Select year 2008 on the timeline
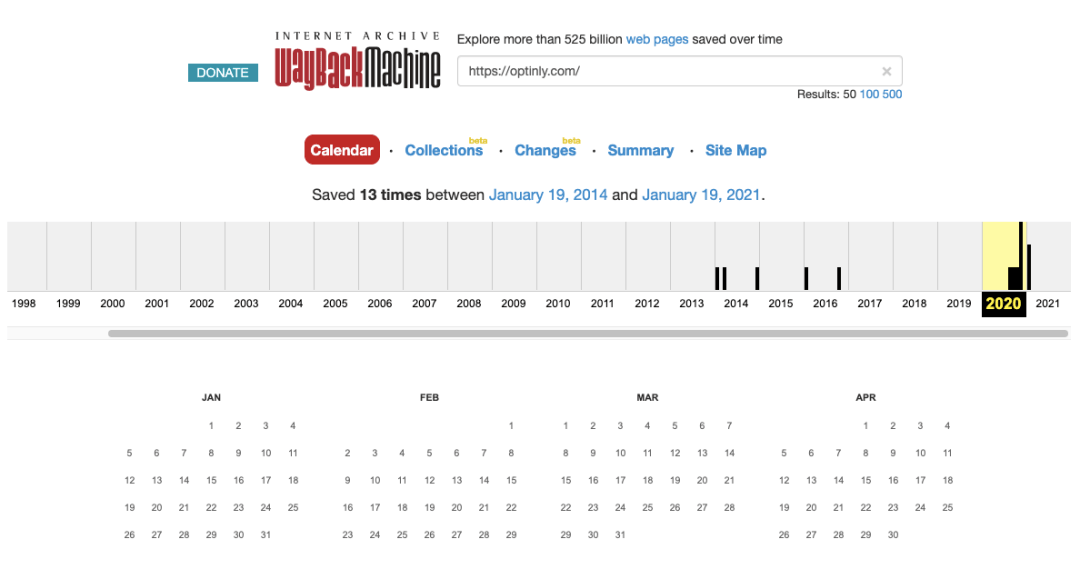This screenshot has height=579, width=1080. coord(469,303)
